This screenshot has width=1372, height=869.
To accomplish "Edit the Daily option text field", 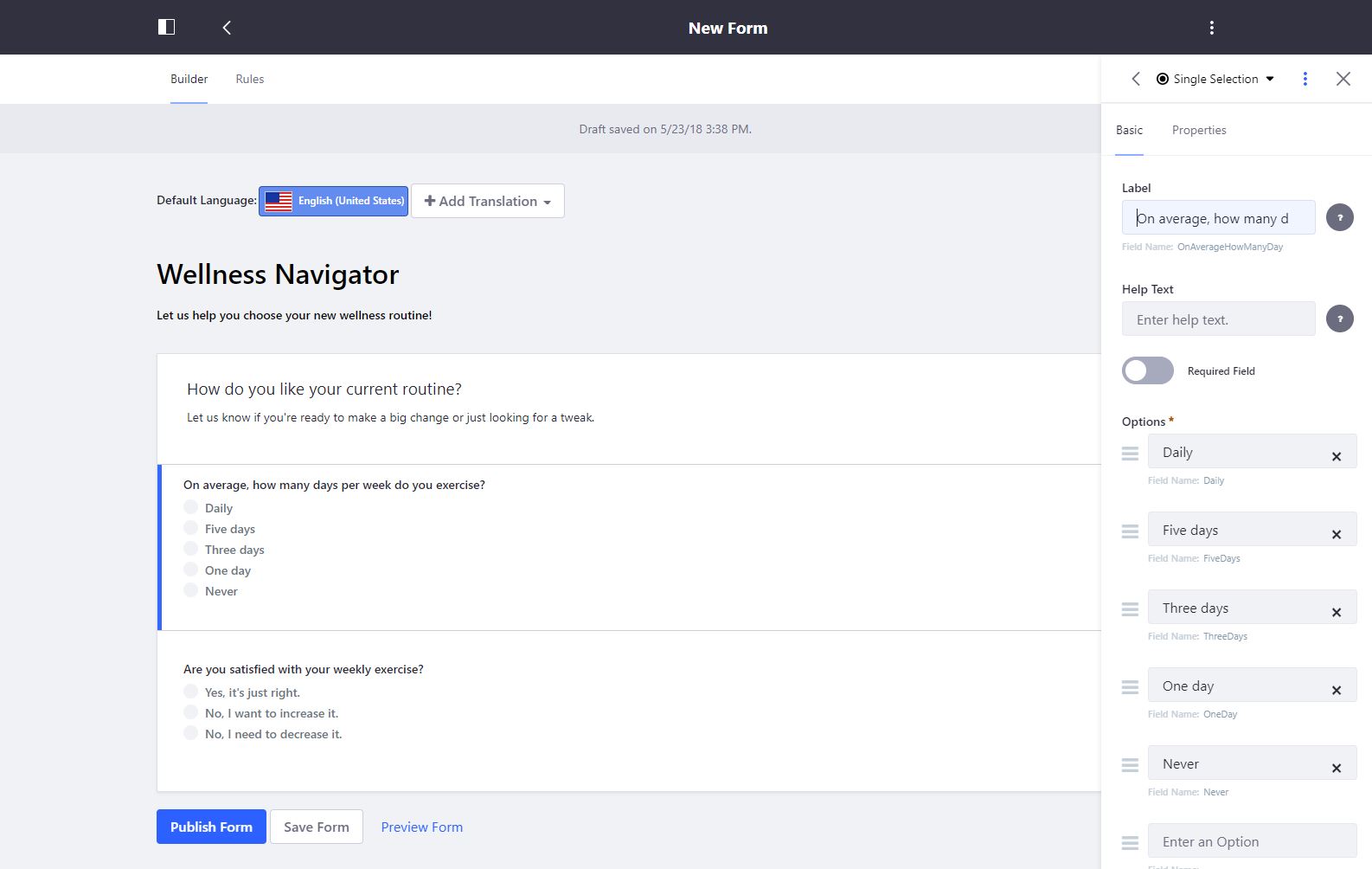I will tap(1252, 451).
